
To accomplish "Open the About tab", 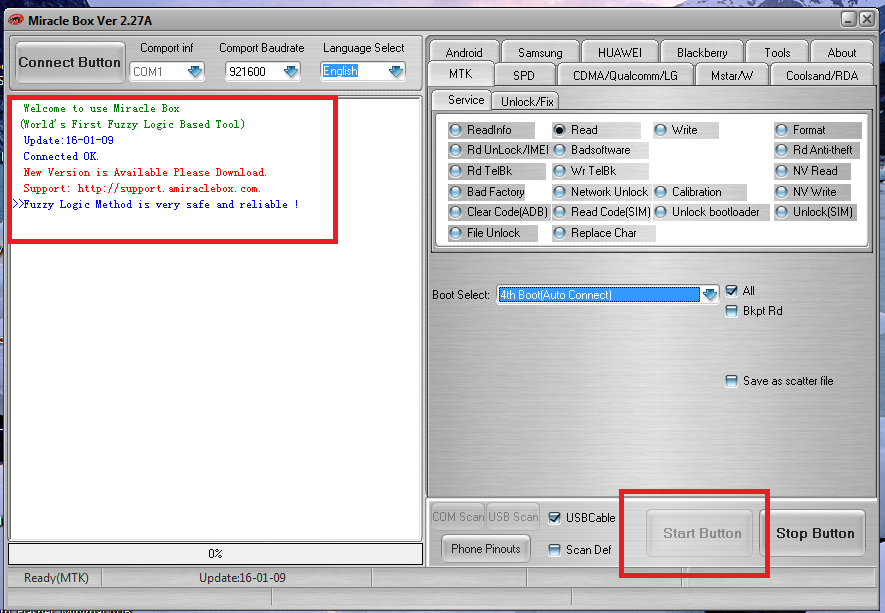I will 842,52.
